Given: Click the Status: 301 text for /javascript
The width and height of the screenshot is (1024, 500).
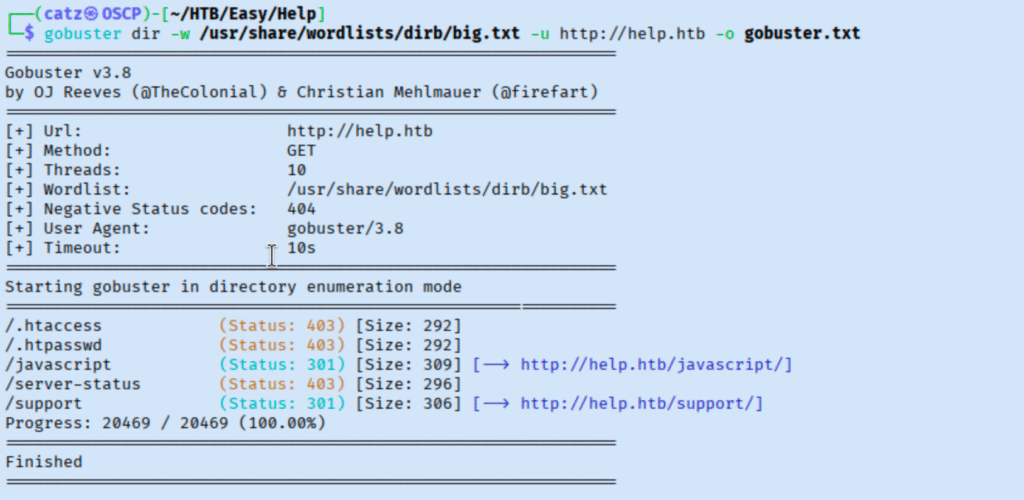Looking at the screenshot, I should 282,365.
